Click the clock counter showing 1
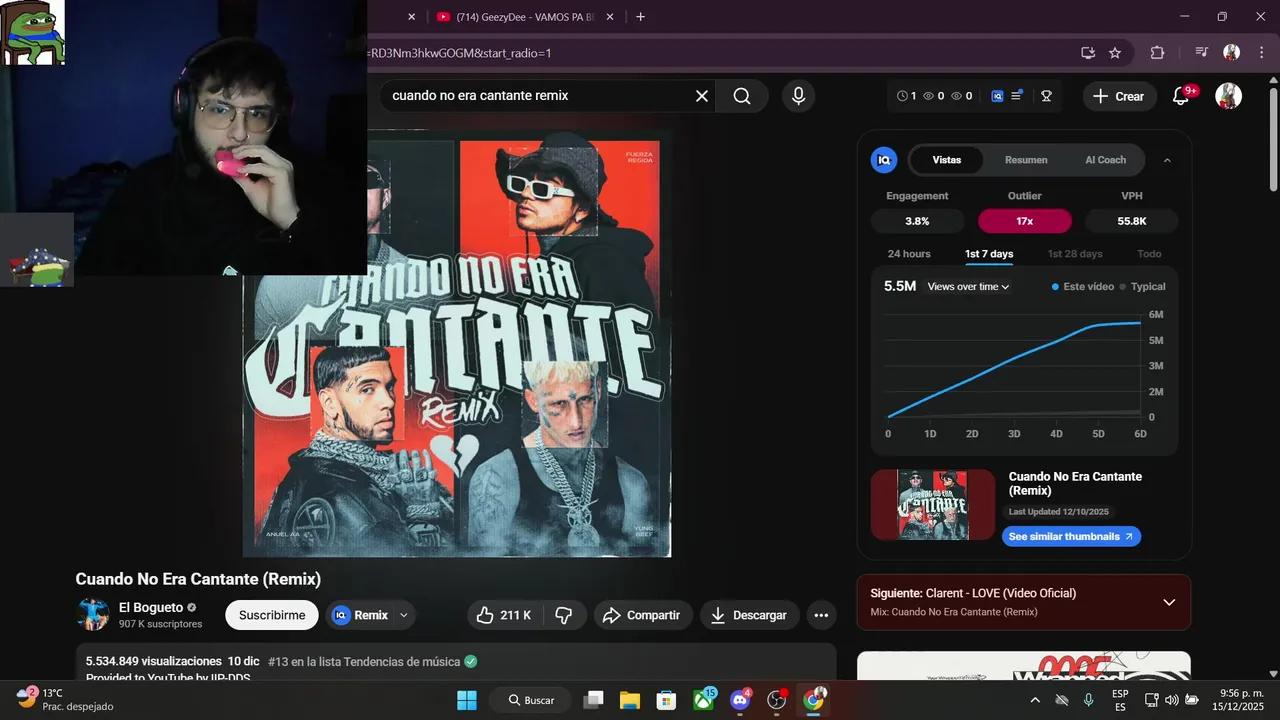 [x=906, y=96]
